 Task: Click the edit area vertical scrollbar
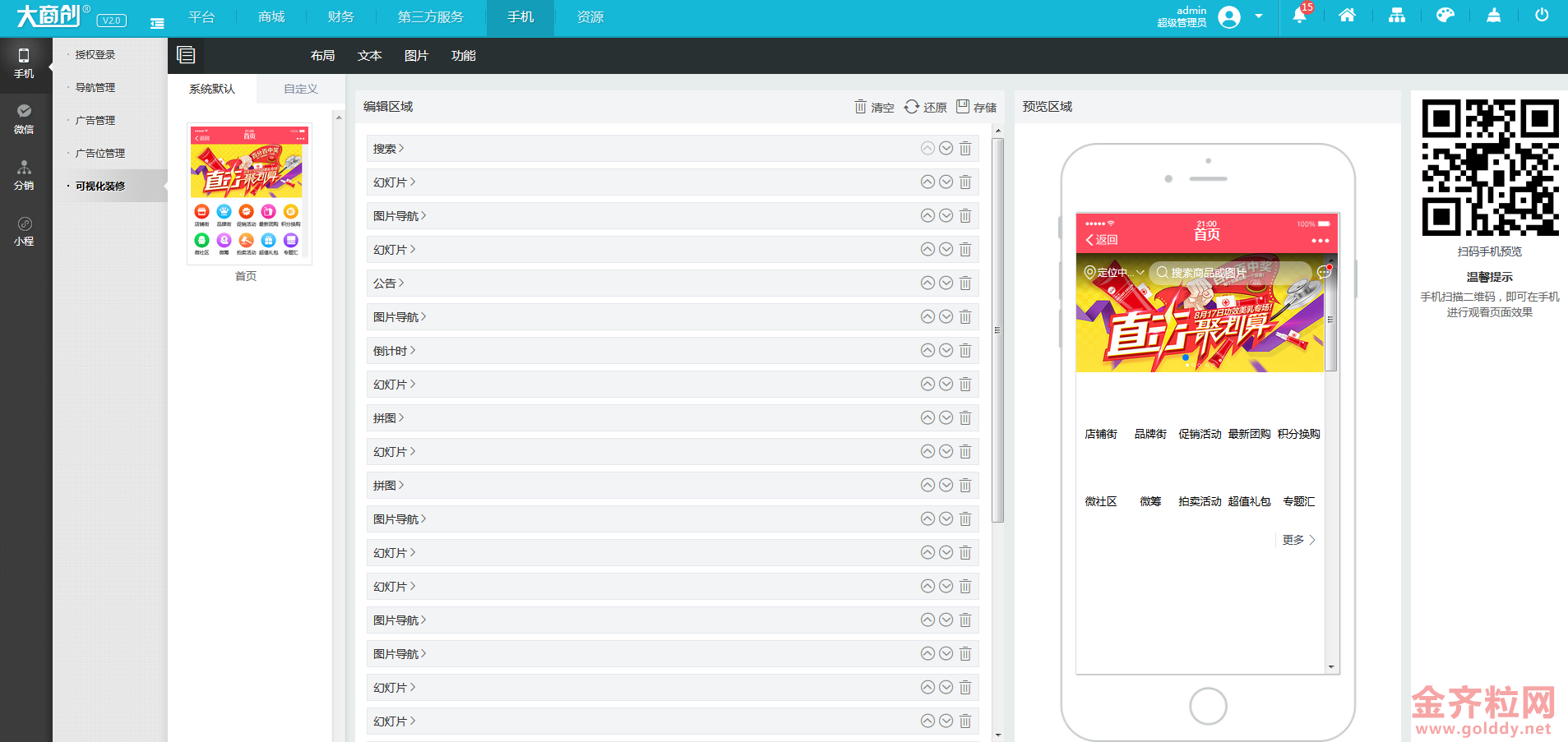pos(998,330)
